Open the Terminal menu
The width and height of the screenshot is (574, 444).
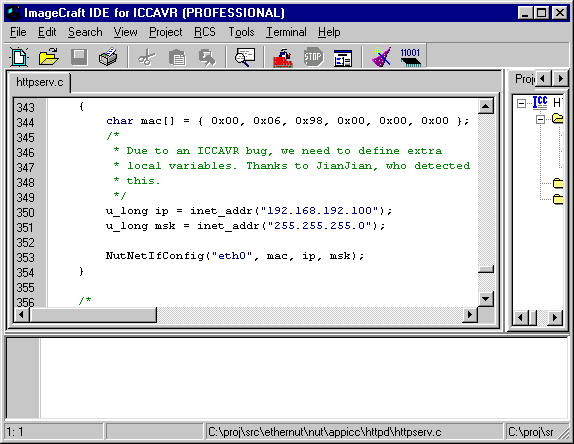click(286, 32)
